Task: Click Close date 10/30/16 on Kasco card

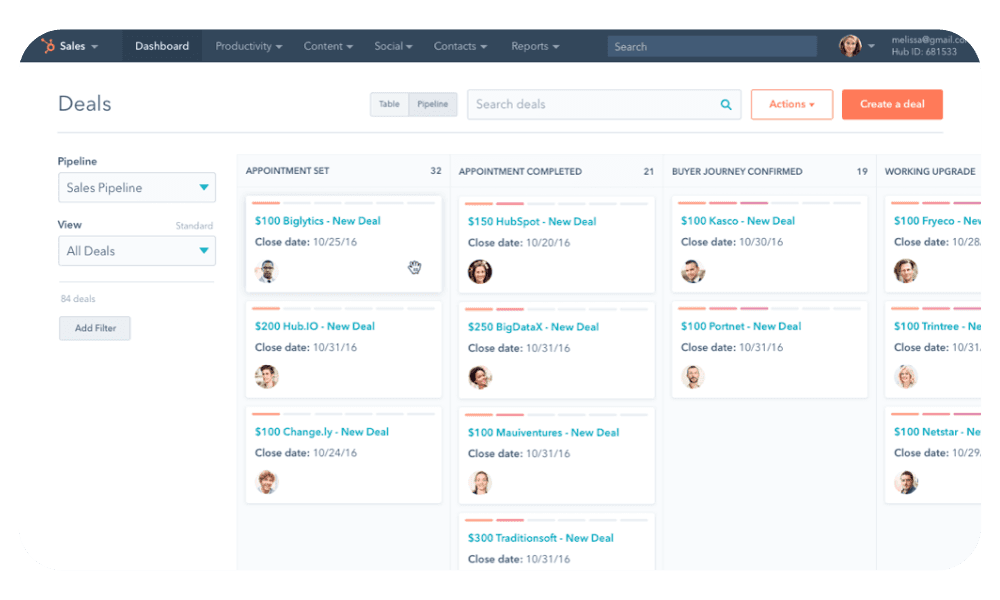Action: point(732,242)
